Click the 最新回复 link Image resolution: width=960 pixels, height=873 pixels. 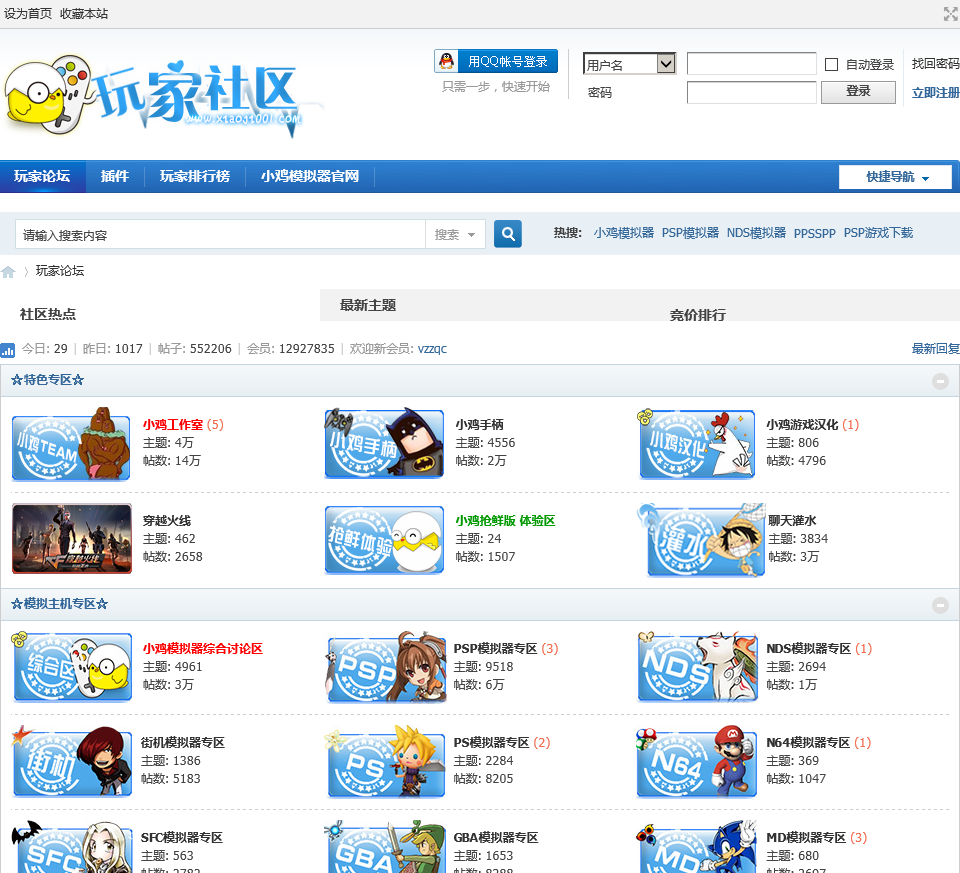click(x=936, y=349)
